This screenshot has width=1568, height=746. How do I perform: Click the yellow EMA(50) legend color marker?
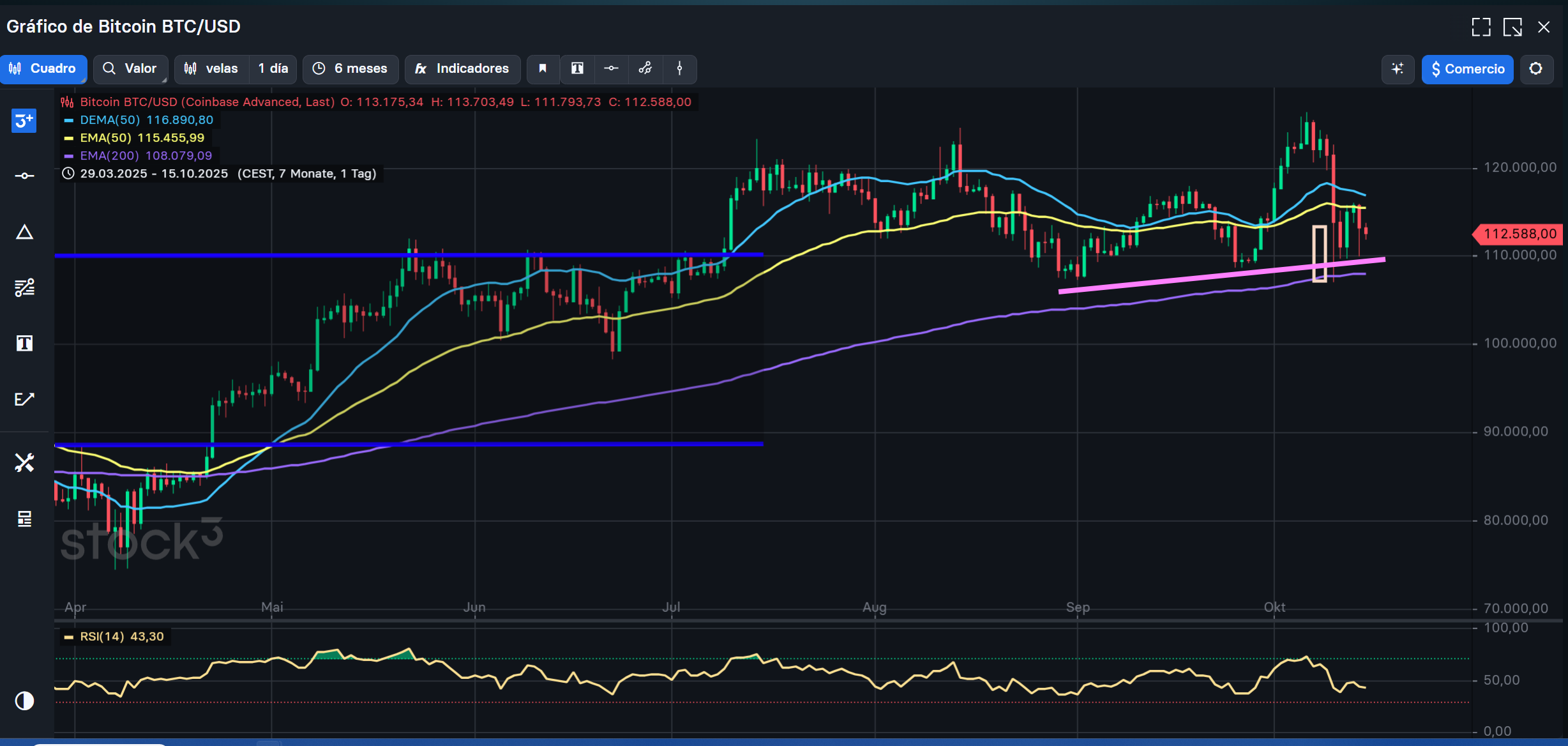click(x=69, y=138)
